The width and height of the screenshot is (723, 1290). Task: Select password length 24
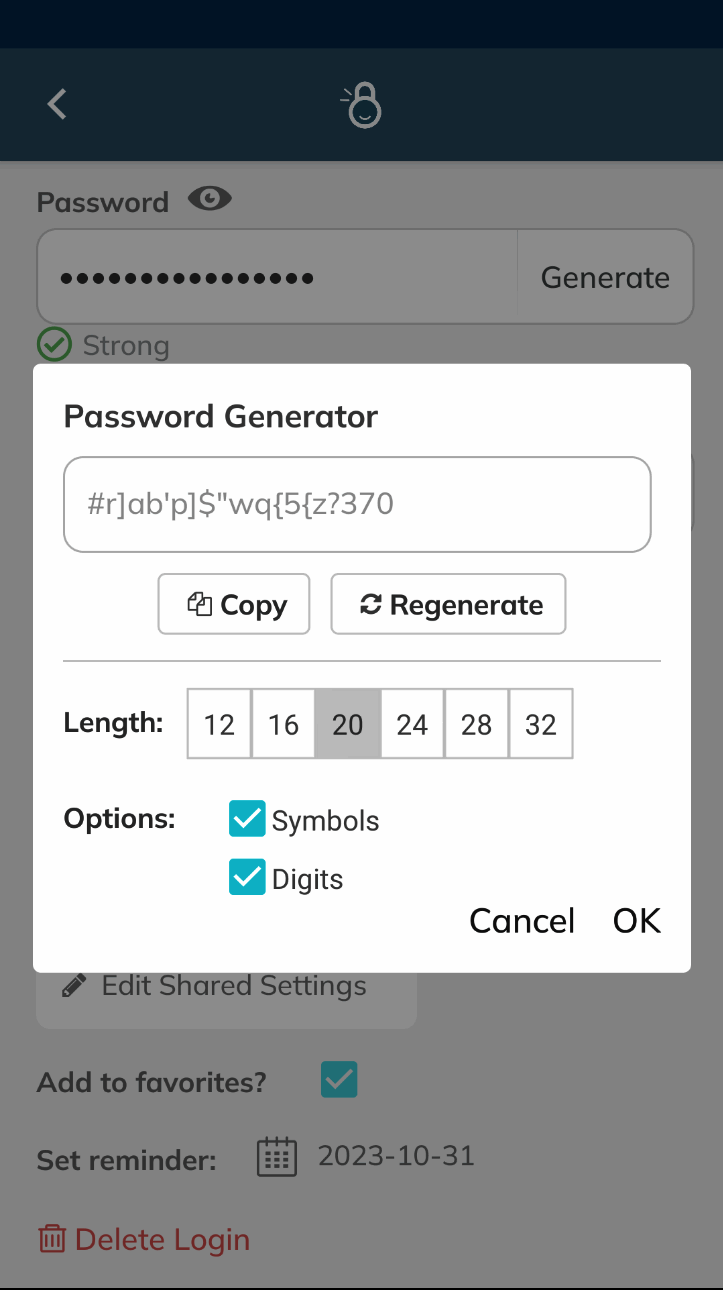[x=412, y=723]
